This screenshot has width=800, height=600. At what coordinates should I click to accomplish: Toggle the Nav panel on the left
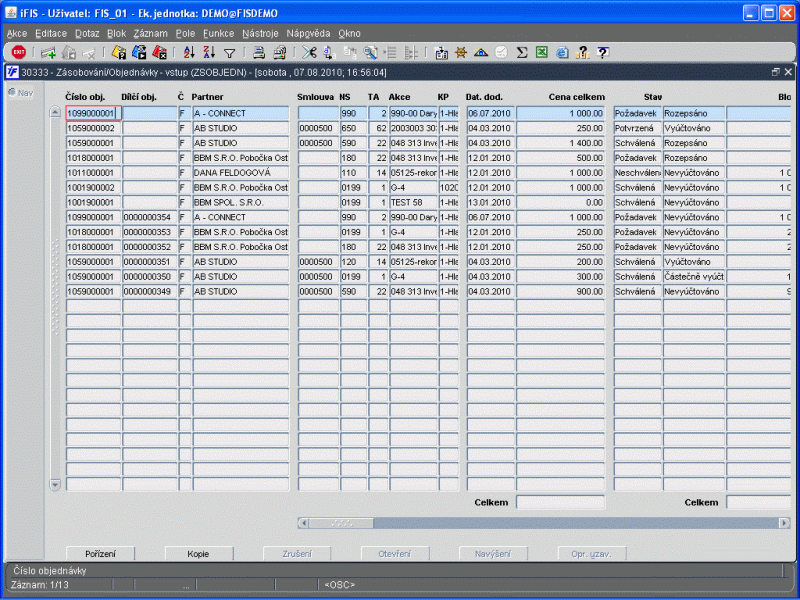[x=19, y=93]
